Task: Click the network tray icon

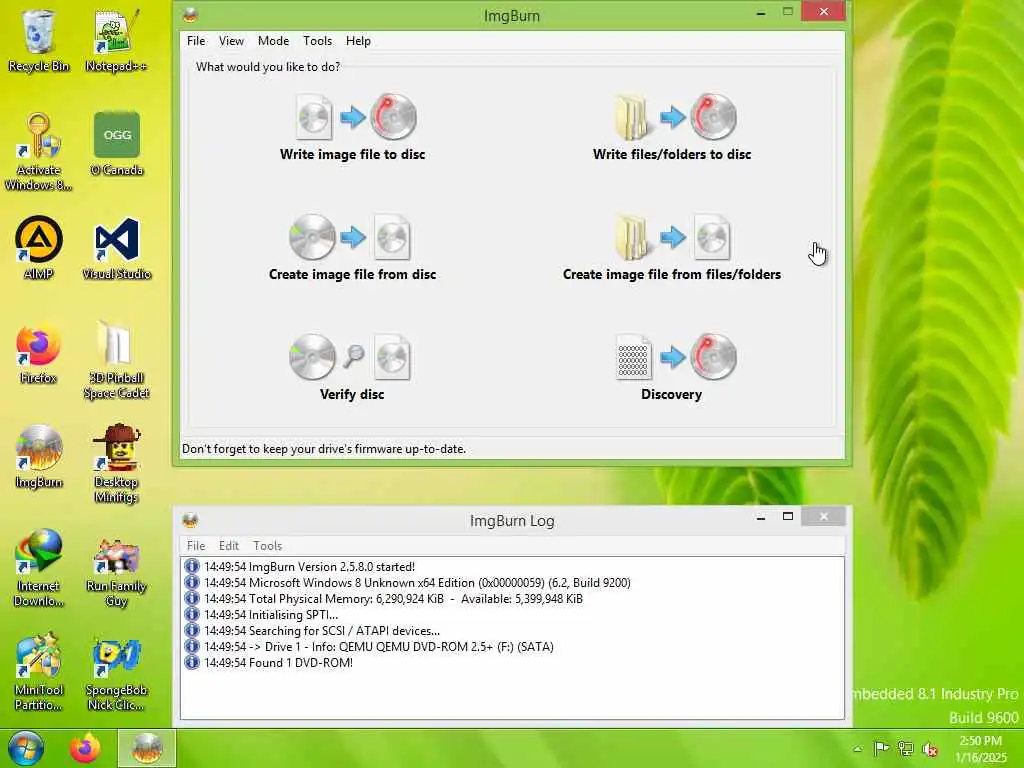Action: (905, 748)
